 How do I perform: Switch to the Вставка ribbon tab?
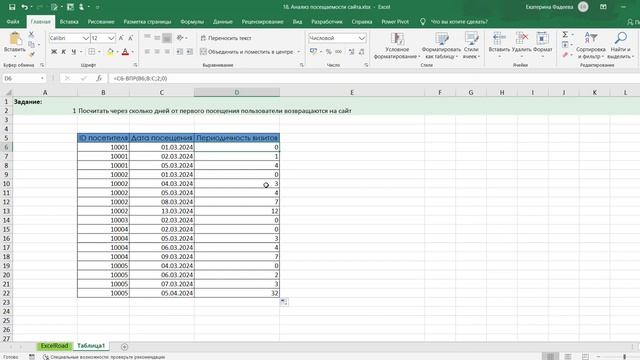click(69, 22)
